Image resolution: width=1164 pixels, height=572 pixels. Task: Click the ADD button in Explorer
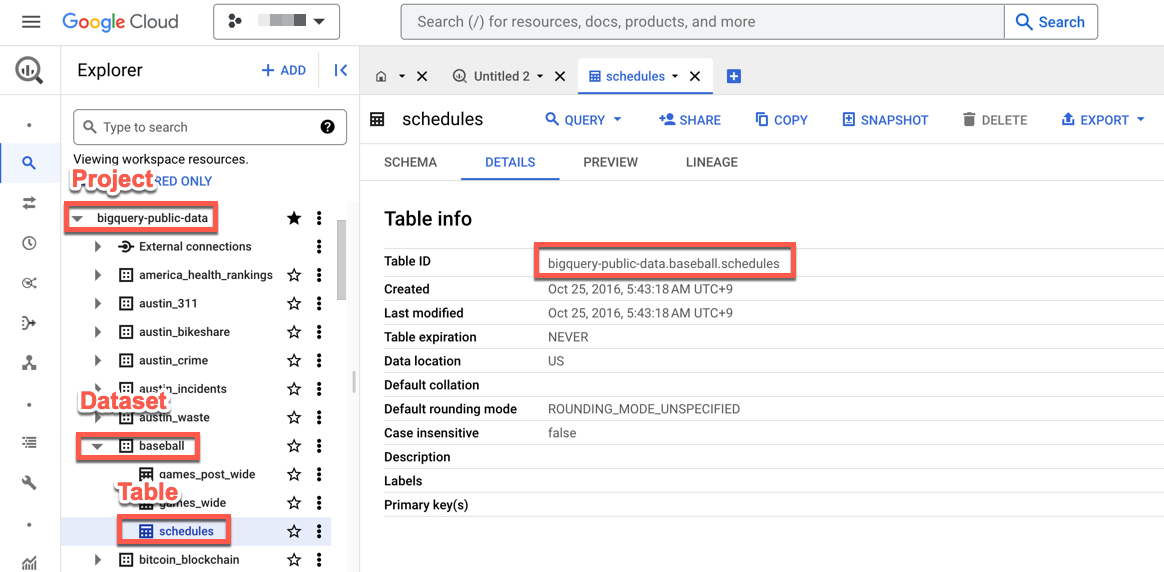[284, 70]
